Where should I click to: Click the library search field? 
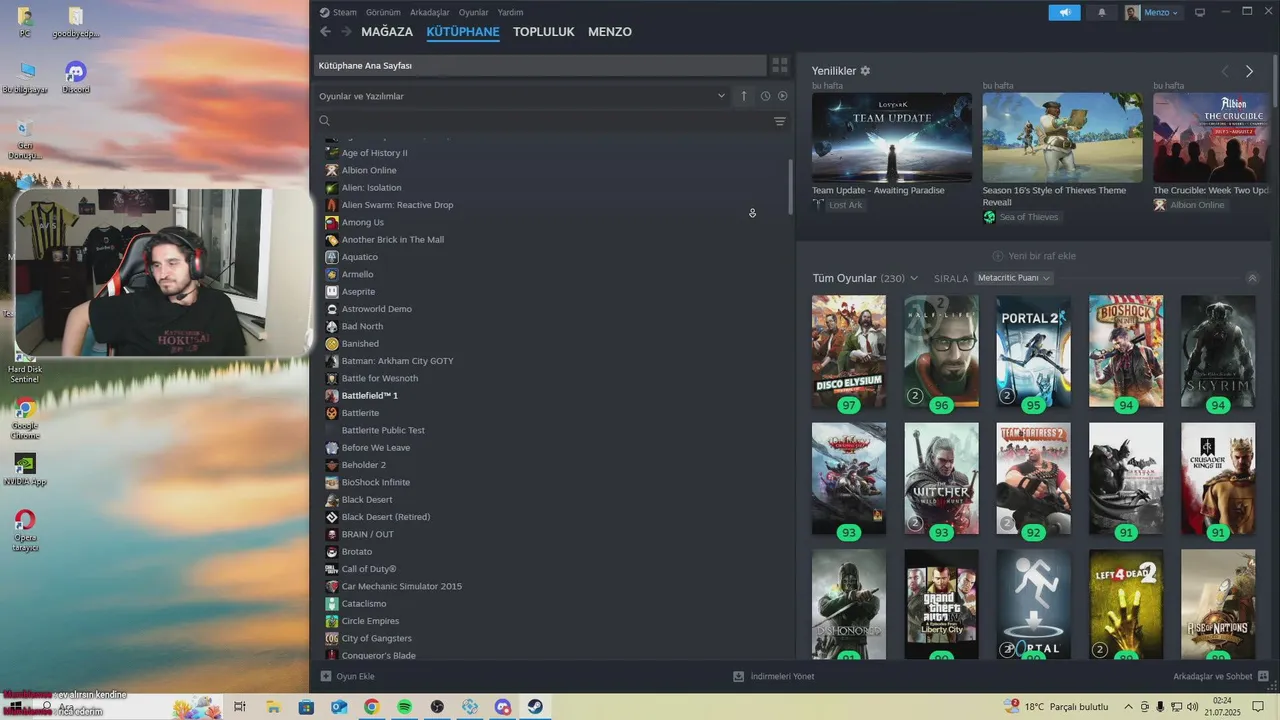[550, 121]
